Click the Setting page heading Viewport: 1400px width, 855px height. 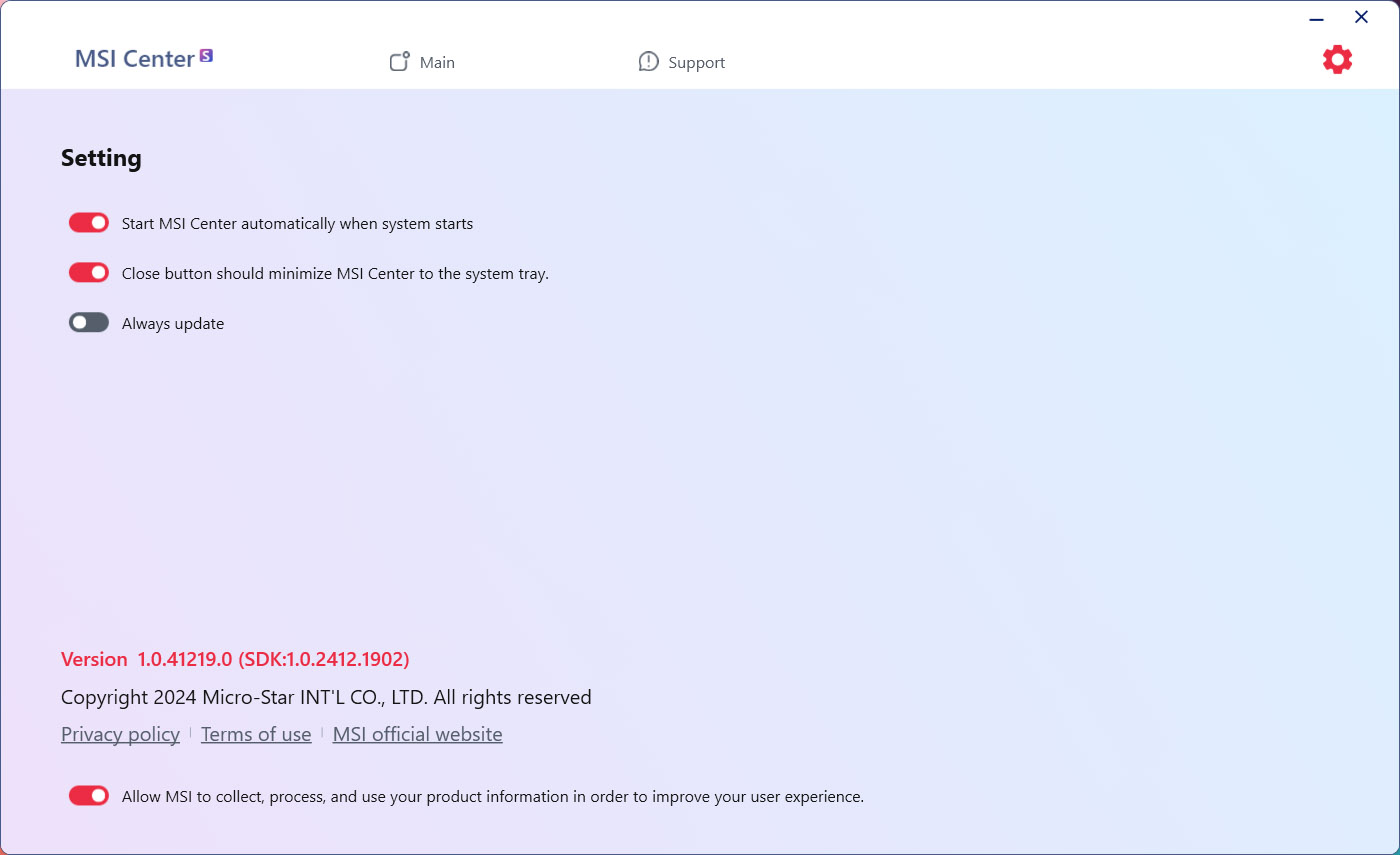(x=101, y=158)
